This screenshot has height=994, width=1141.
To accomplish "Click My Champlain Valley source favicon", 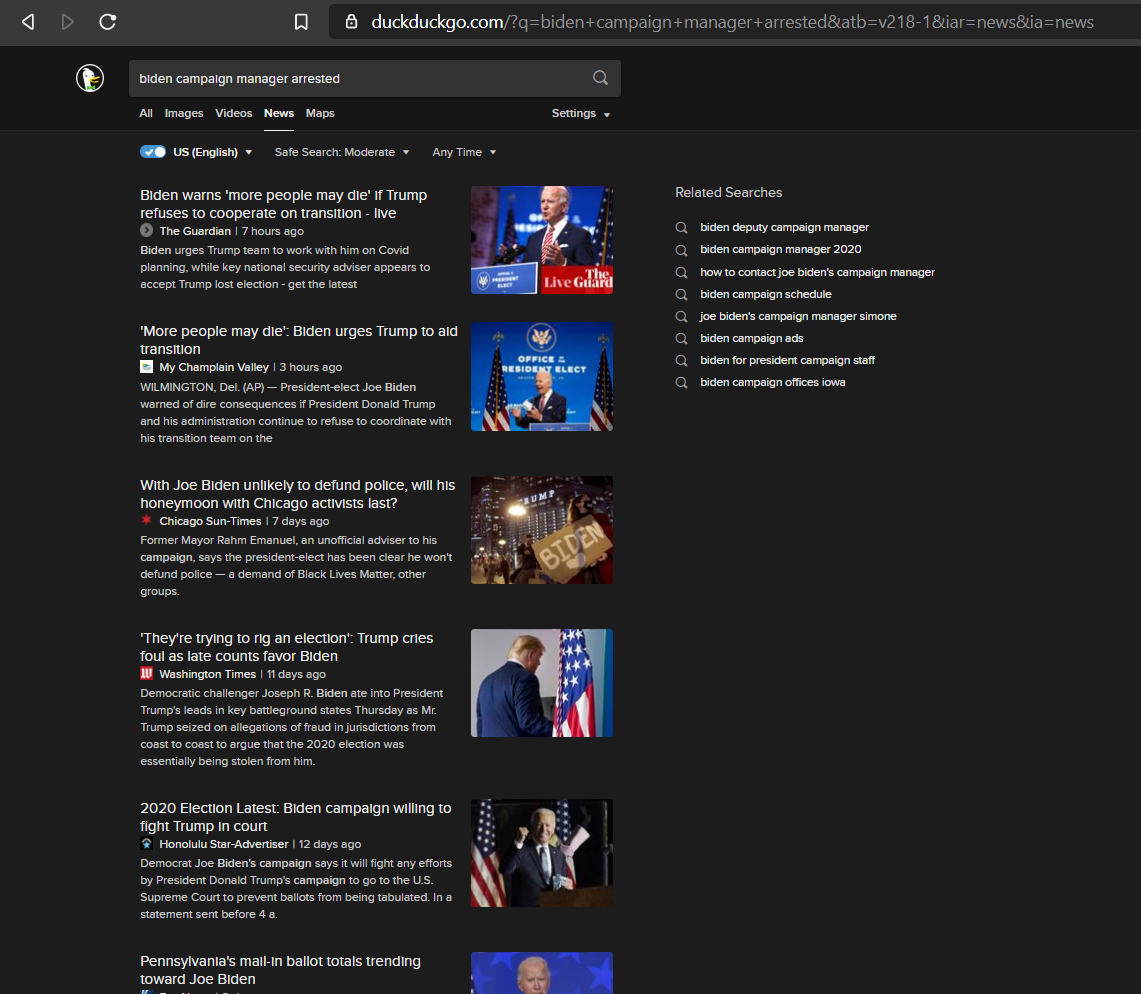I will [x=146, y=367].
